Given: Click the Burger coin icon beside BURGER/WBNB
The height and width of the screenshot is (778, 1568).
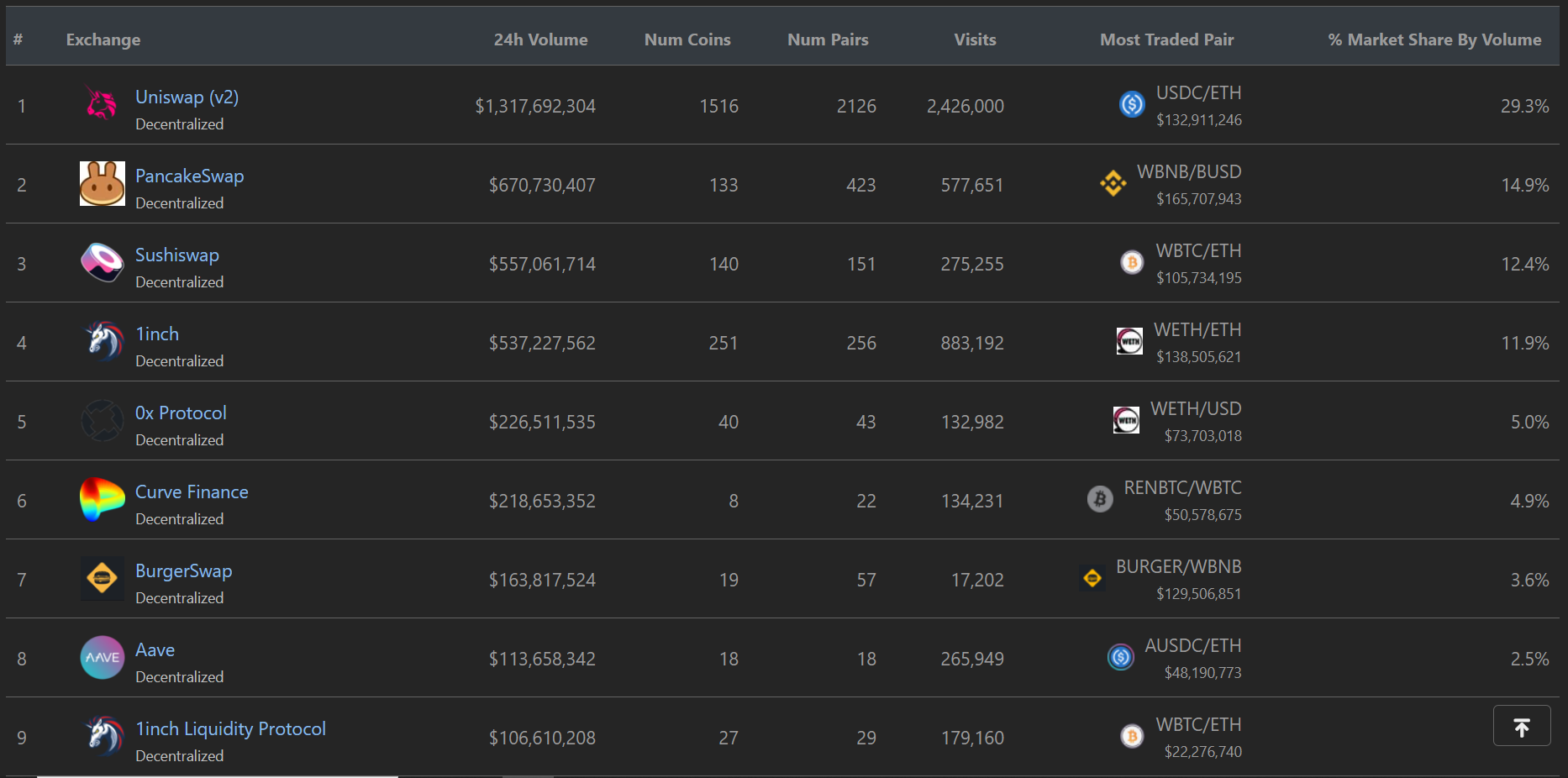Looking at the screenshot, I should click(x=1092, y=578).
